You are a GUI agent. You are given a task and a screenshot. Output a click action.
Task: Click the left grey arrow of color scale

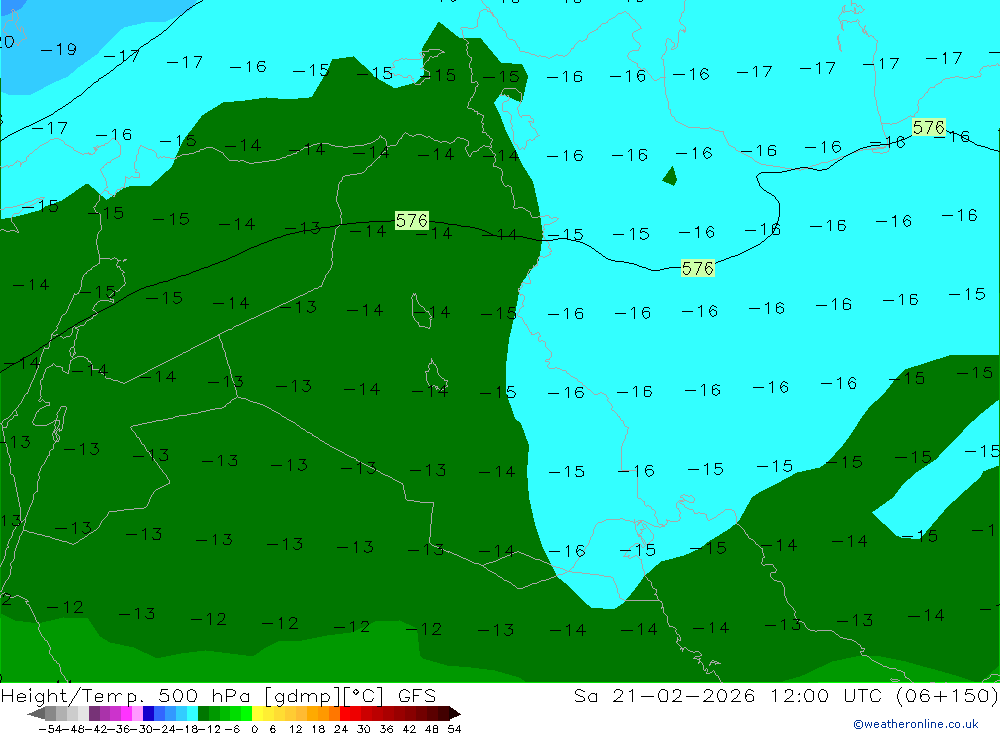(36, 714)
